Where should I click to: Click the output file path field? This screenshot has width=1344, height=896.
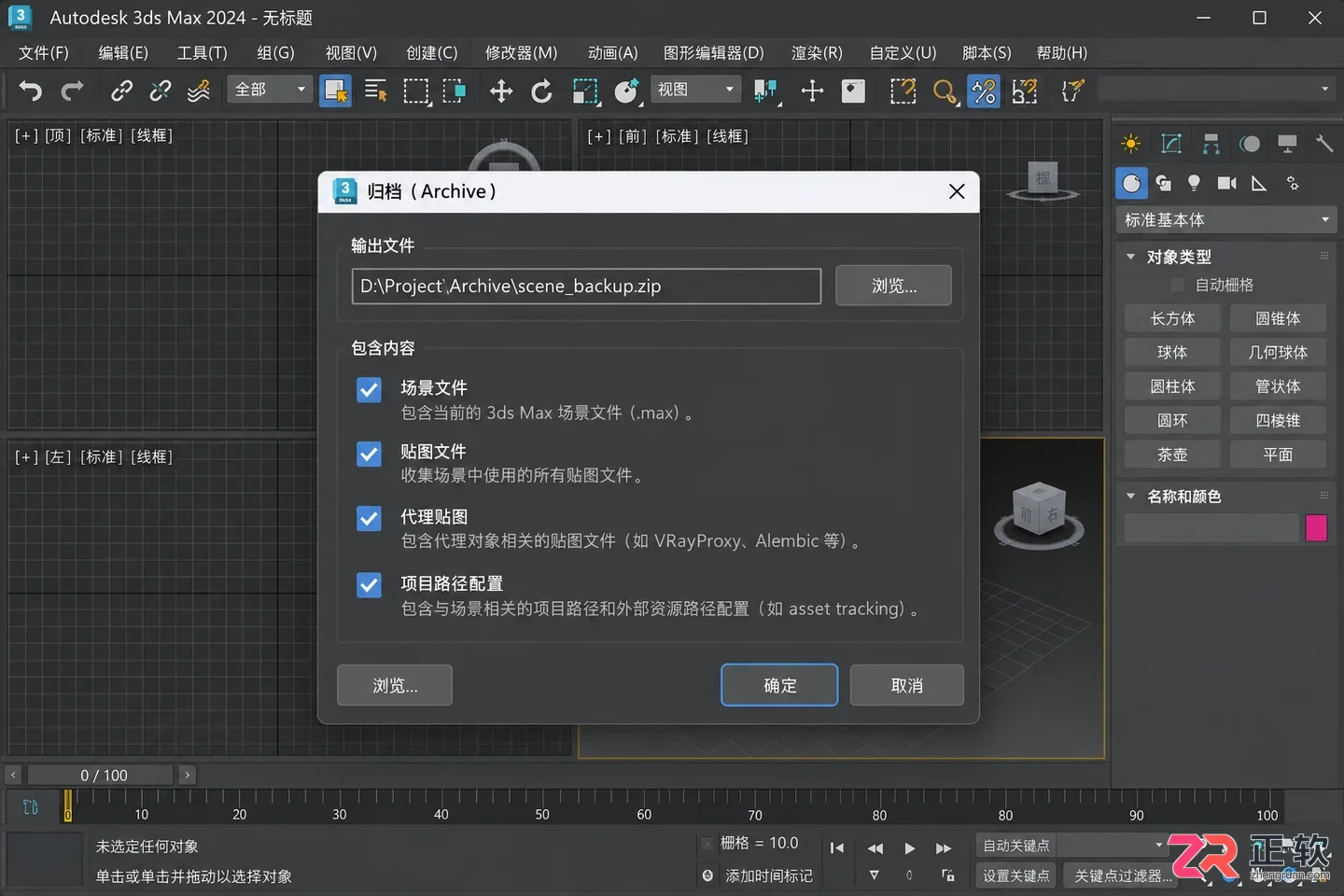[x=586, y=286]
